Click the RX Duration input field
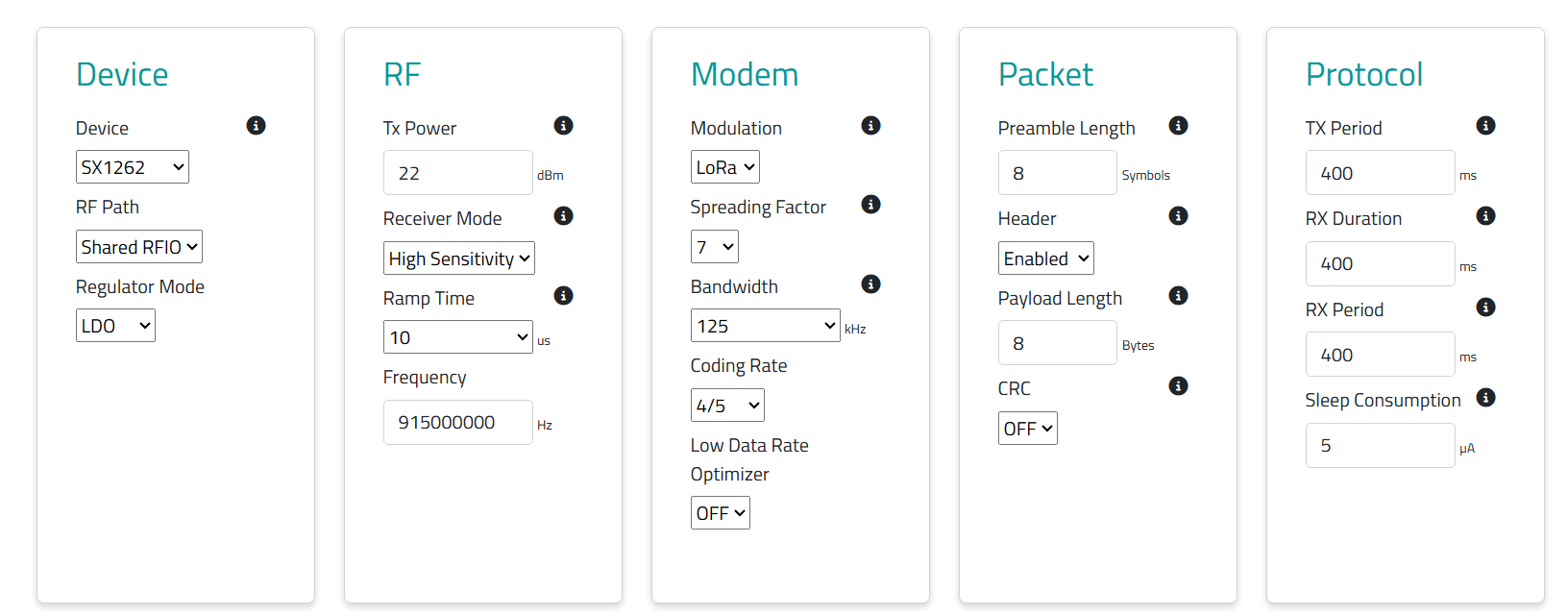The image size is (1568, 616). pyautogui.click(x=1381, y=264)
